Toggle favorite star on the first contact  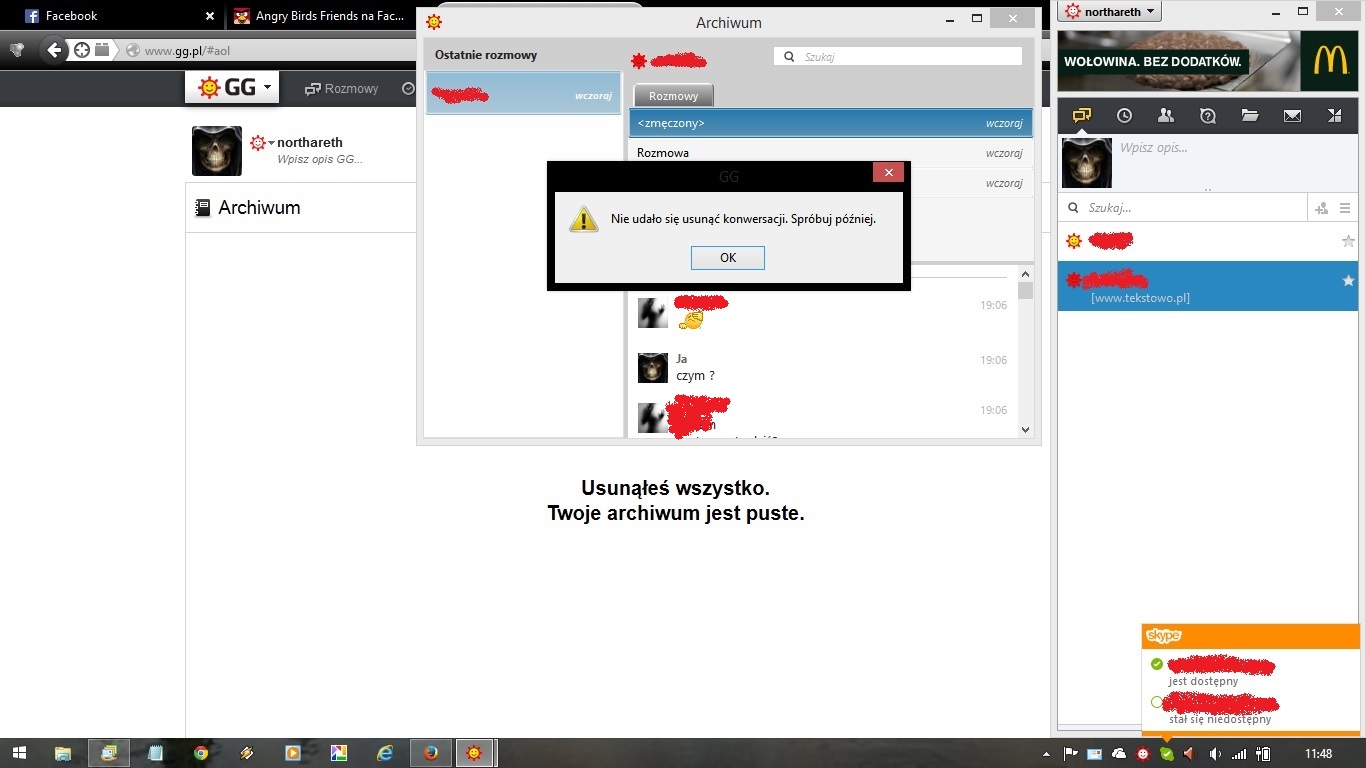(1348, 241)
